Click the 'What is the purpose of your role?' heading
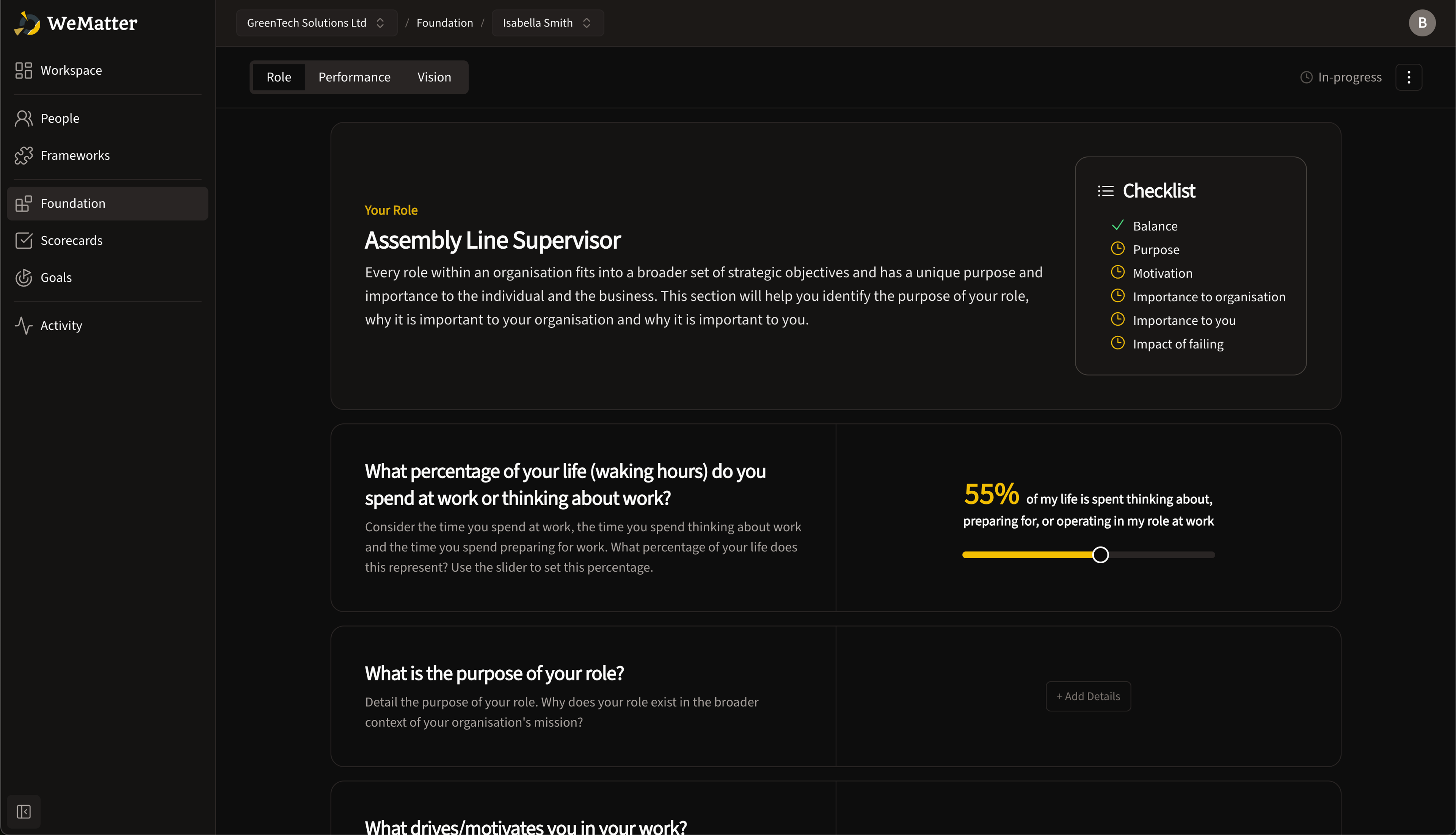The image size is (1456, 835). [494, 673]
